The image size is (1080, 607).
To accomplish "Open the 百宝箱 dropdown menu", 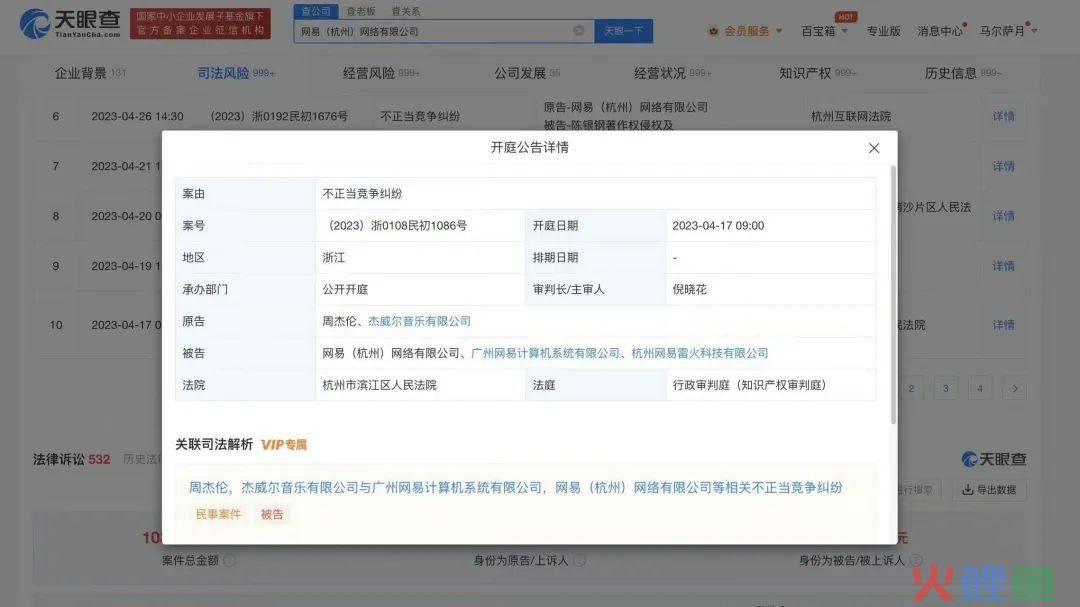I will click(x=824, y=31).
